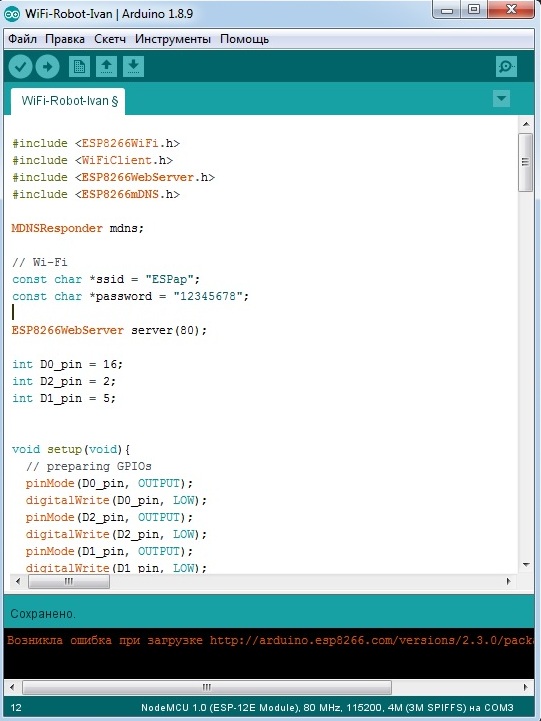Open the Правка menu
Screen dimensions: 541x721
[x=65, y=39]
